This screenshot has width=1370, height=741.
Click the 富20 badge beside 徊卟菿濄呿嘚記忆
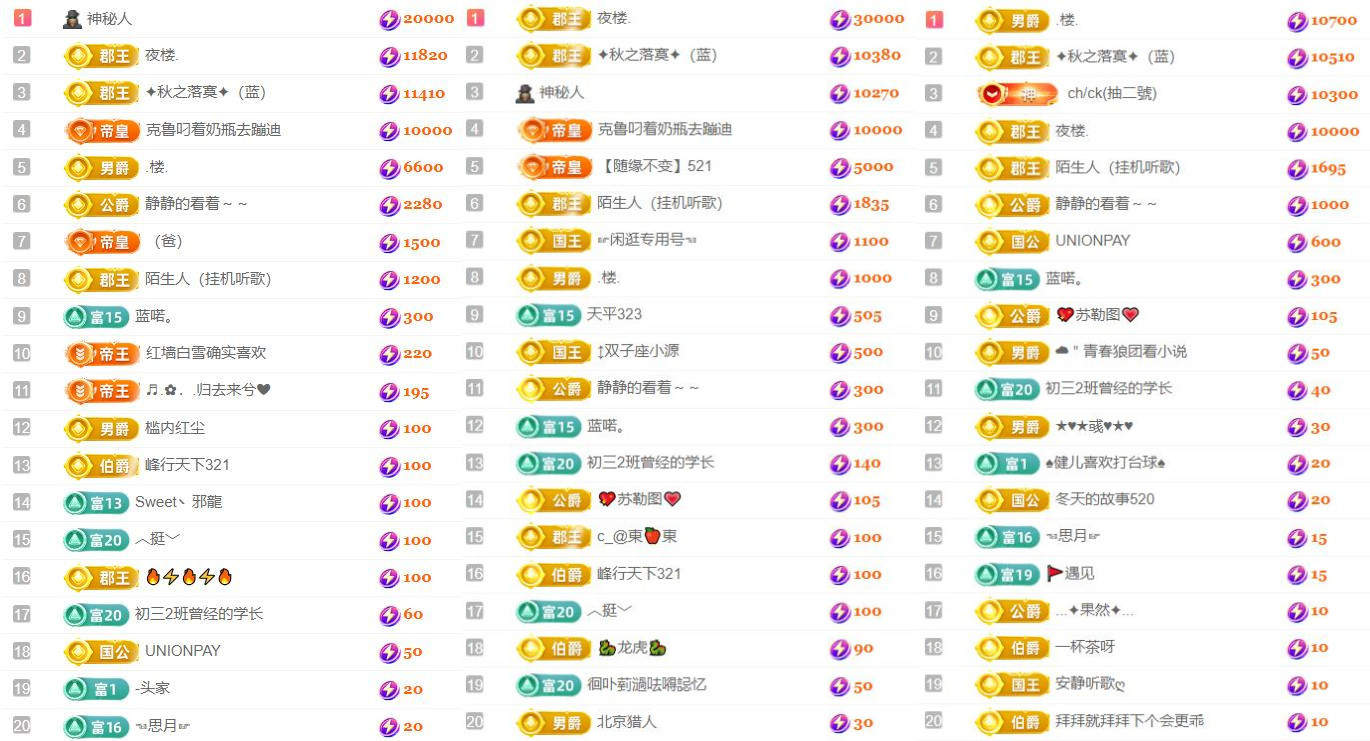[x=548, y=686]
